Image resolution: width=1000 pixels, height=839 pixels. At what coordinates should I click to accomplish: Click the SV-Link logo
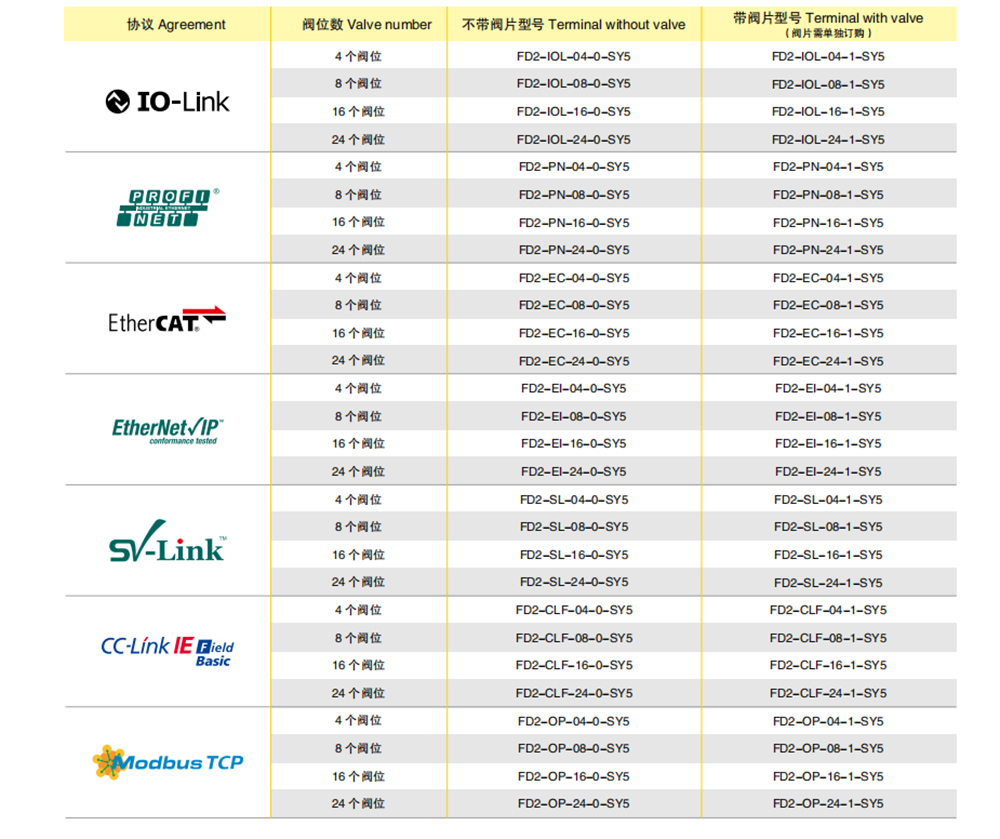click(x=168, y=541)
